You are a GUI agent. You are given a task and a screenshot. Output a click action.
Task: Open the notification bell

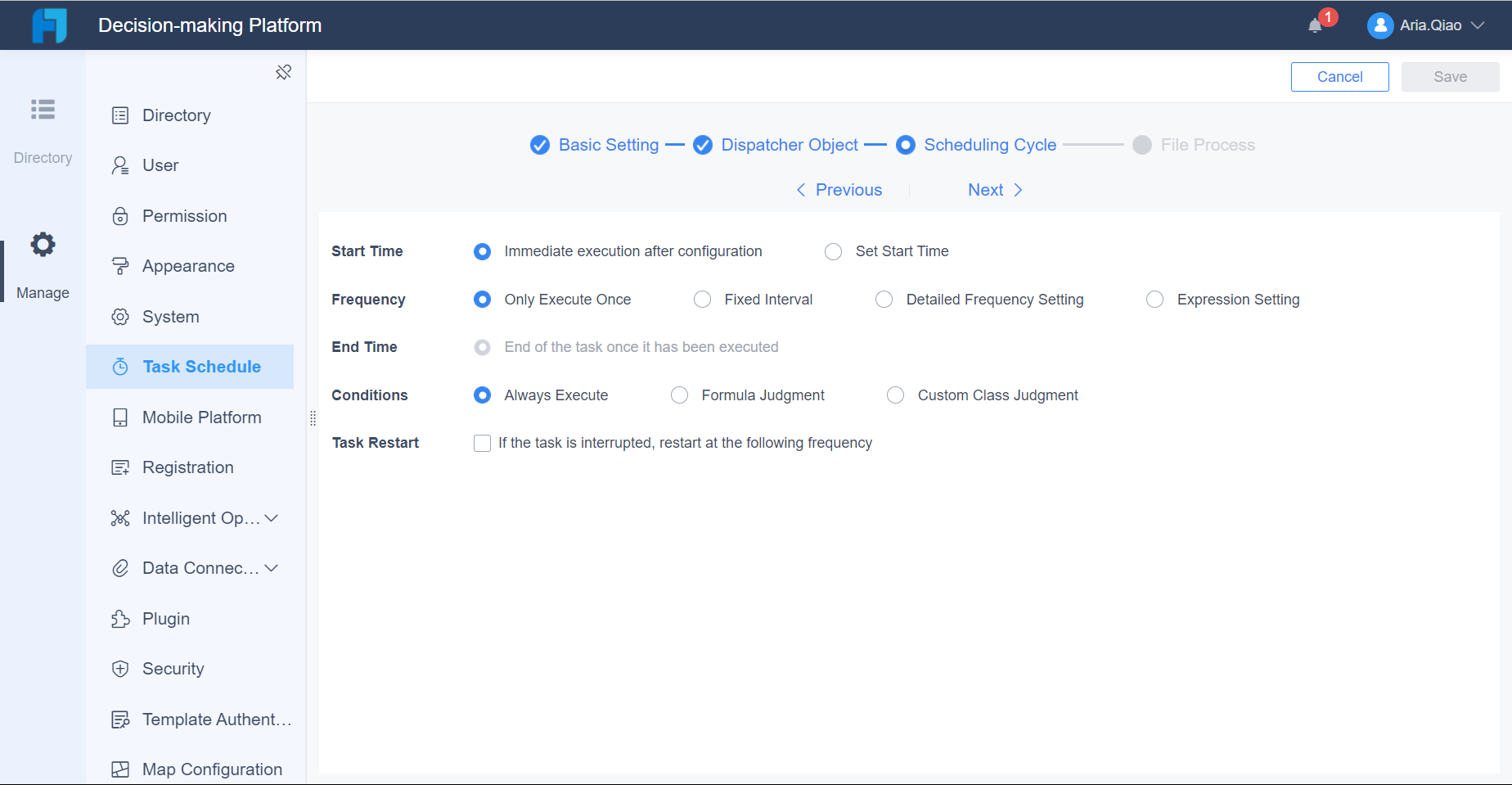point(1315,25)
